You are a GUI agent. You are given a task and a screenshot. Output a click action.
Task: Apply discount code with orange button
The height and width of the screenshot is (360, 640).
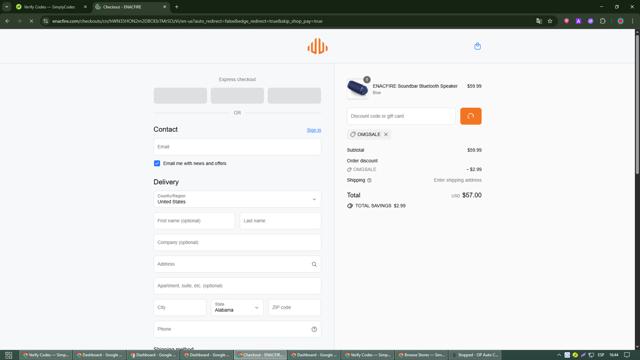pos(471,116)
